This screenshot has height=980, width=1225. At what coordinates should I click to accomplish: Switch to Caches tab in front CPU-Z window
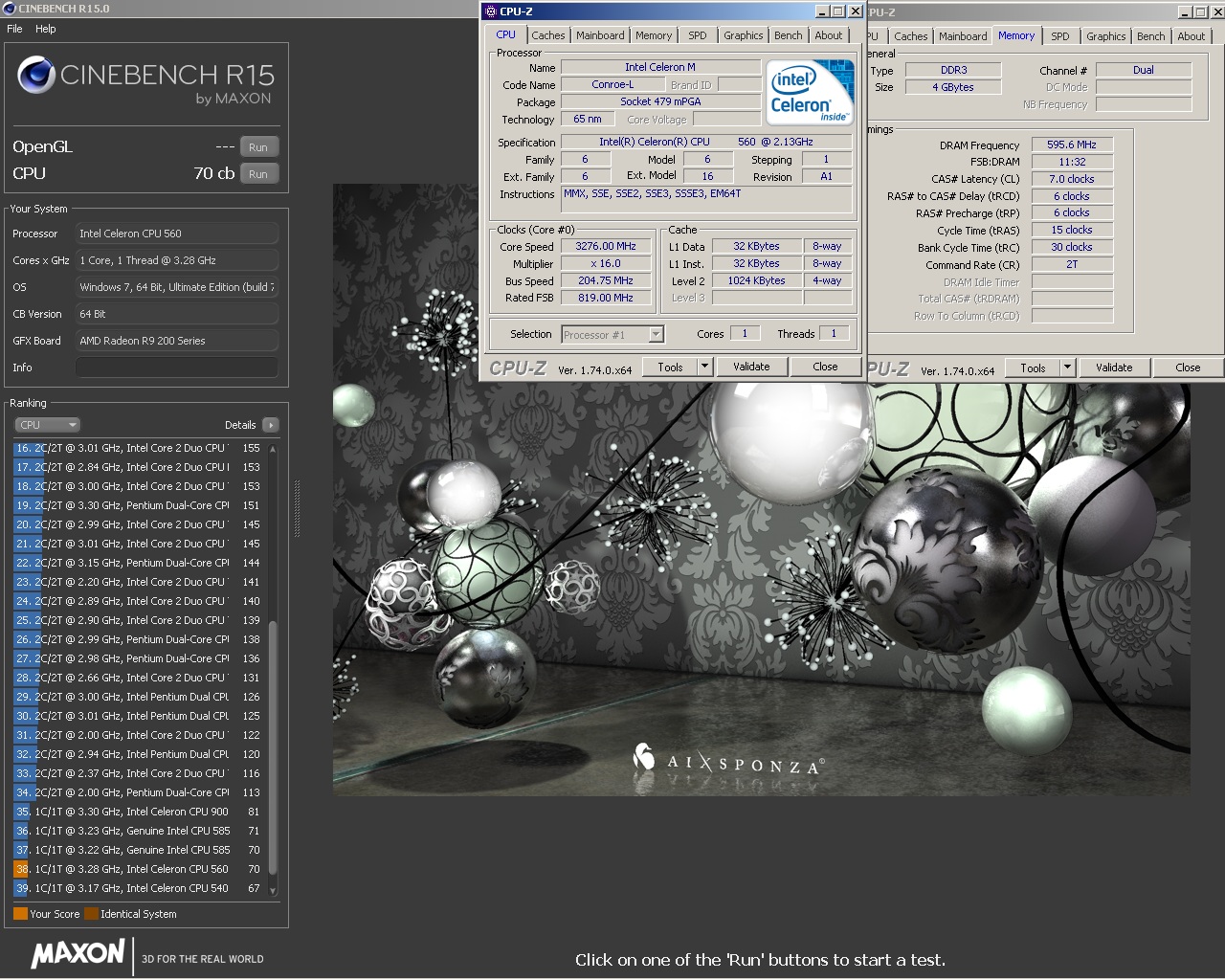click(x=548, y=35)
